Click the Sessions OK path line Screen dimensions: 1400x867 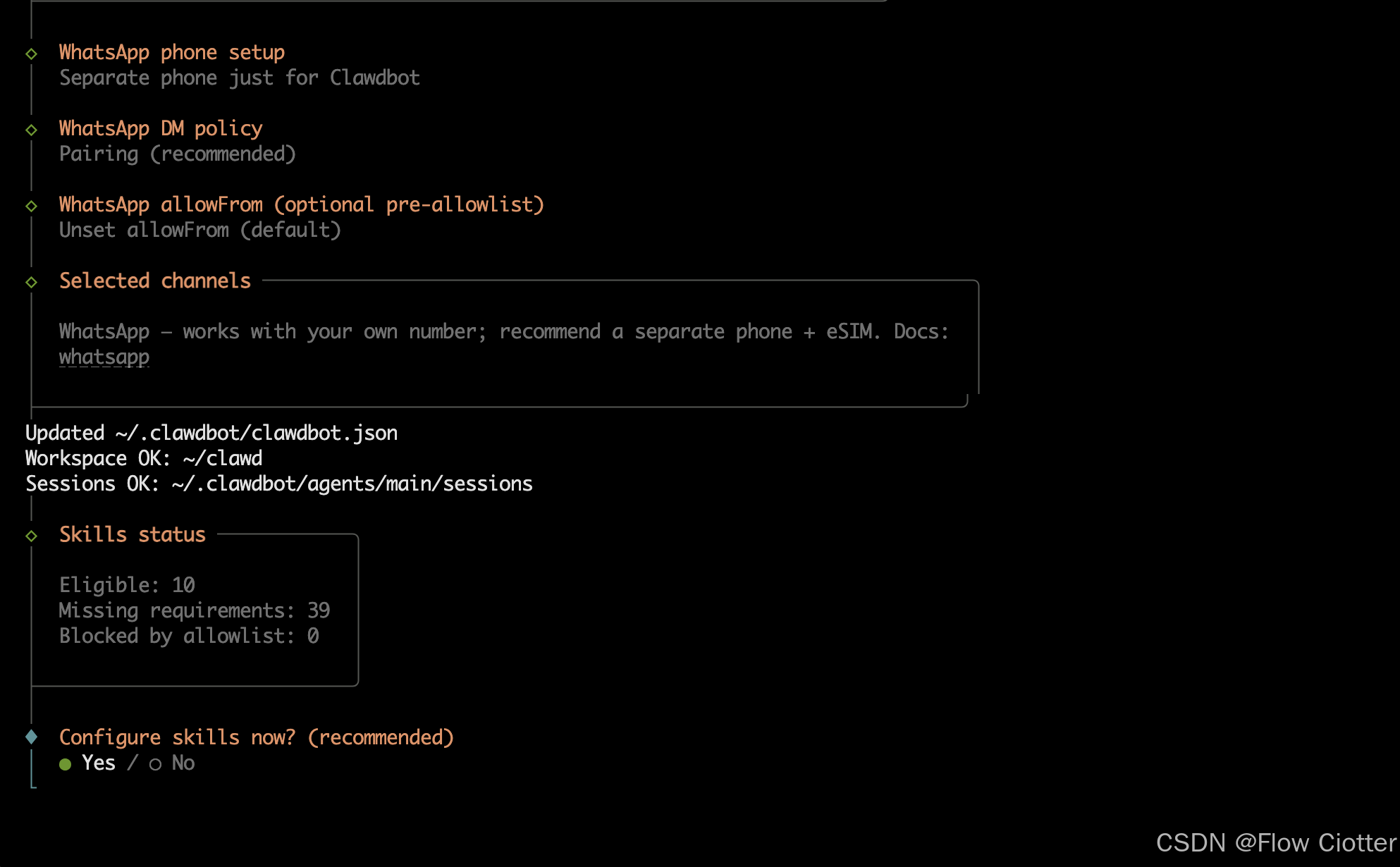coord(279,484)
